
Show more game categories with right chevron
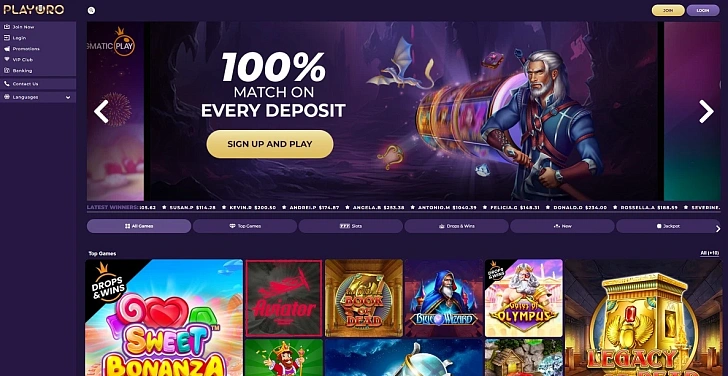coord(718,228)
